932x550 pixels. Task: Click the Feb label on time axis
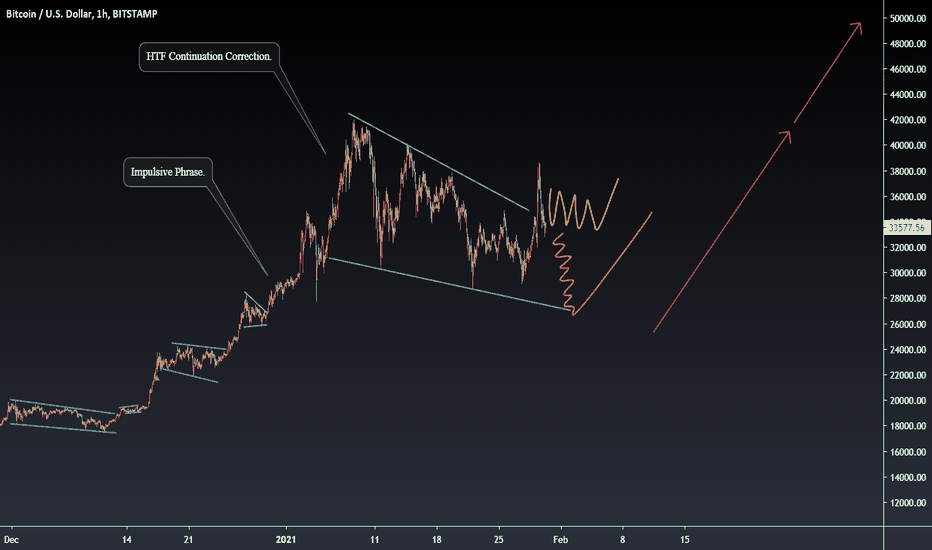pos(561,540)
